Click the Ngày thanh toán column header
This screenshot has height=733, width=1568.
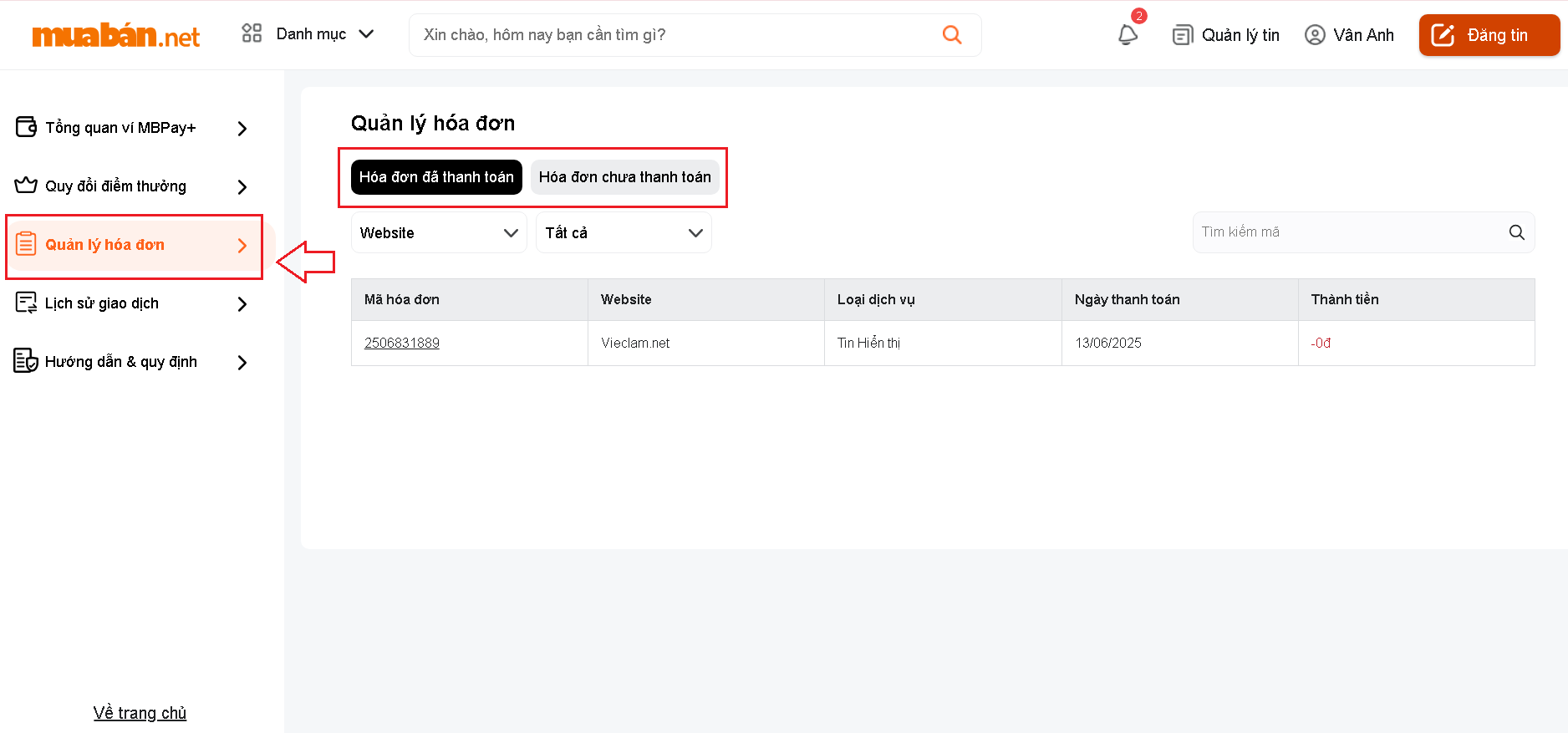pyautogui.click(x=1180, y=299)
